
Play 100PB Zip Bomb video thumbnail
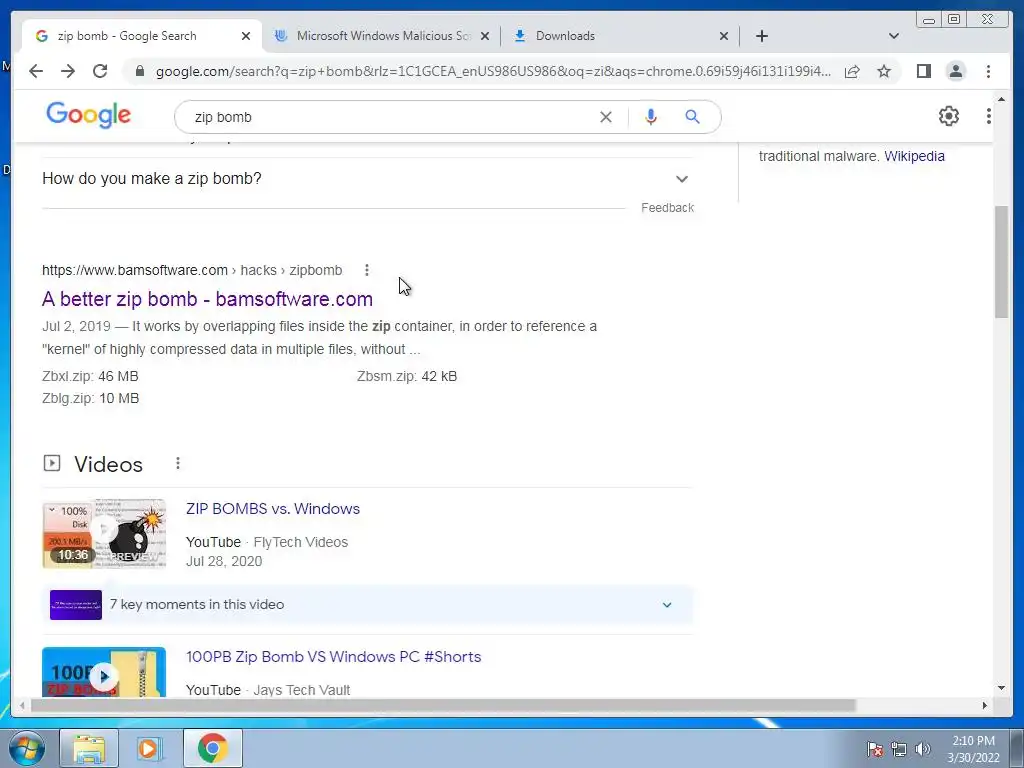point(104,673)
